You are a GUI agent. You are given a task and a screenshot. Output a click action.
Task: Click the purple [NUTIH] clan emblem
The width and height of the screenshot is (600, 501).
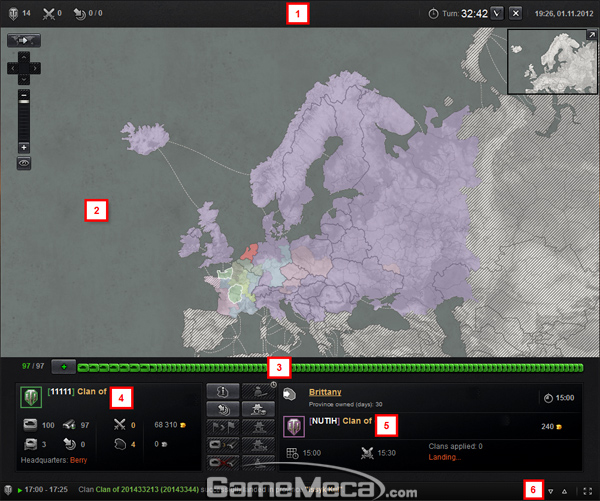tap(294, 426)
